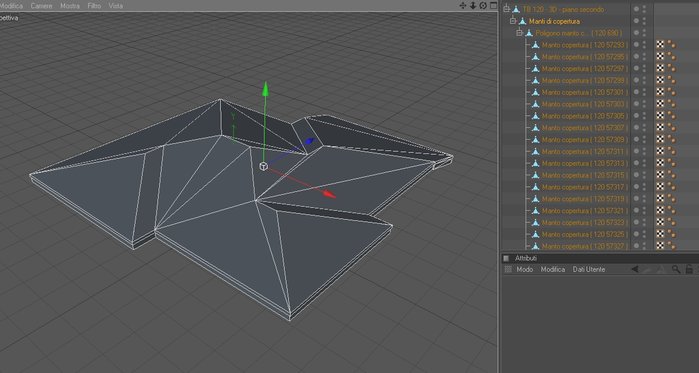699x373 pixels.
Task: Click the search magnifier in Attributi panel
Action: coord(676,269)
